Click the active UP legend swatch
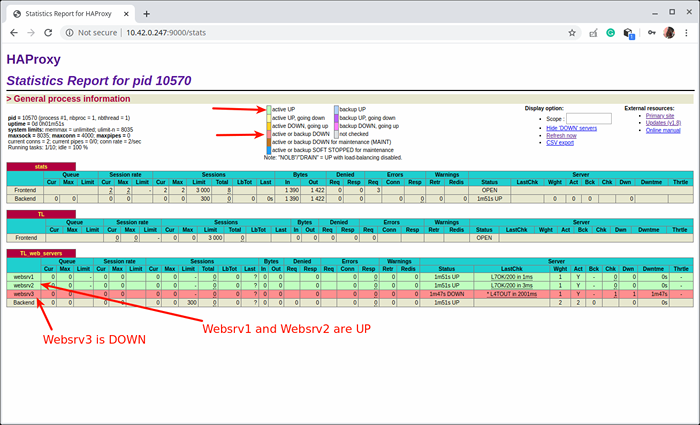Viewport: 700px width, 425px height. [269, 109]
